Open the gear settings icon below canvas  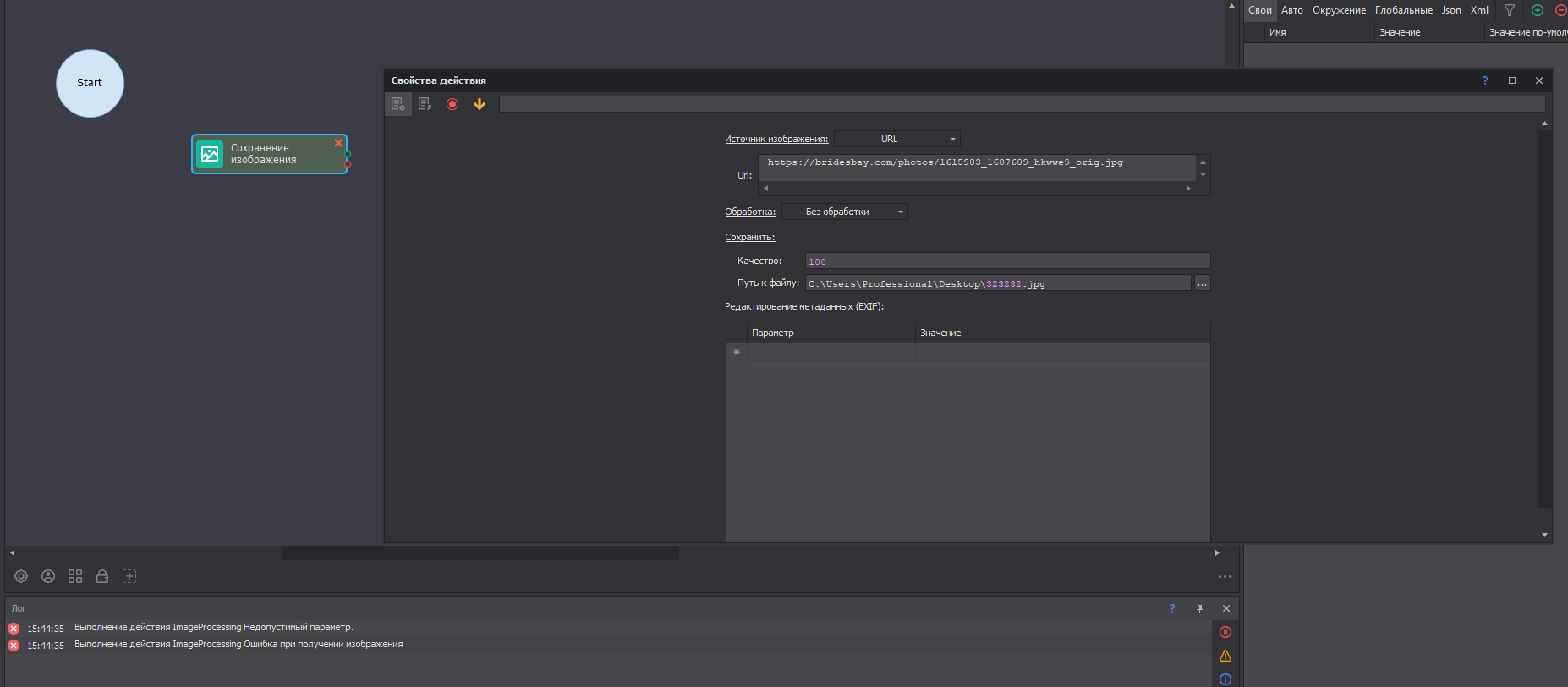pyautogui.click(x=21, y=576)
